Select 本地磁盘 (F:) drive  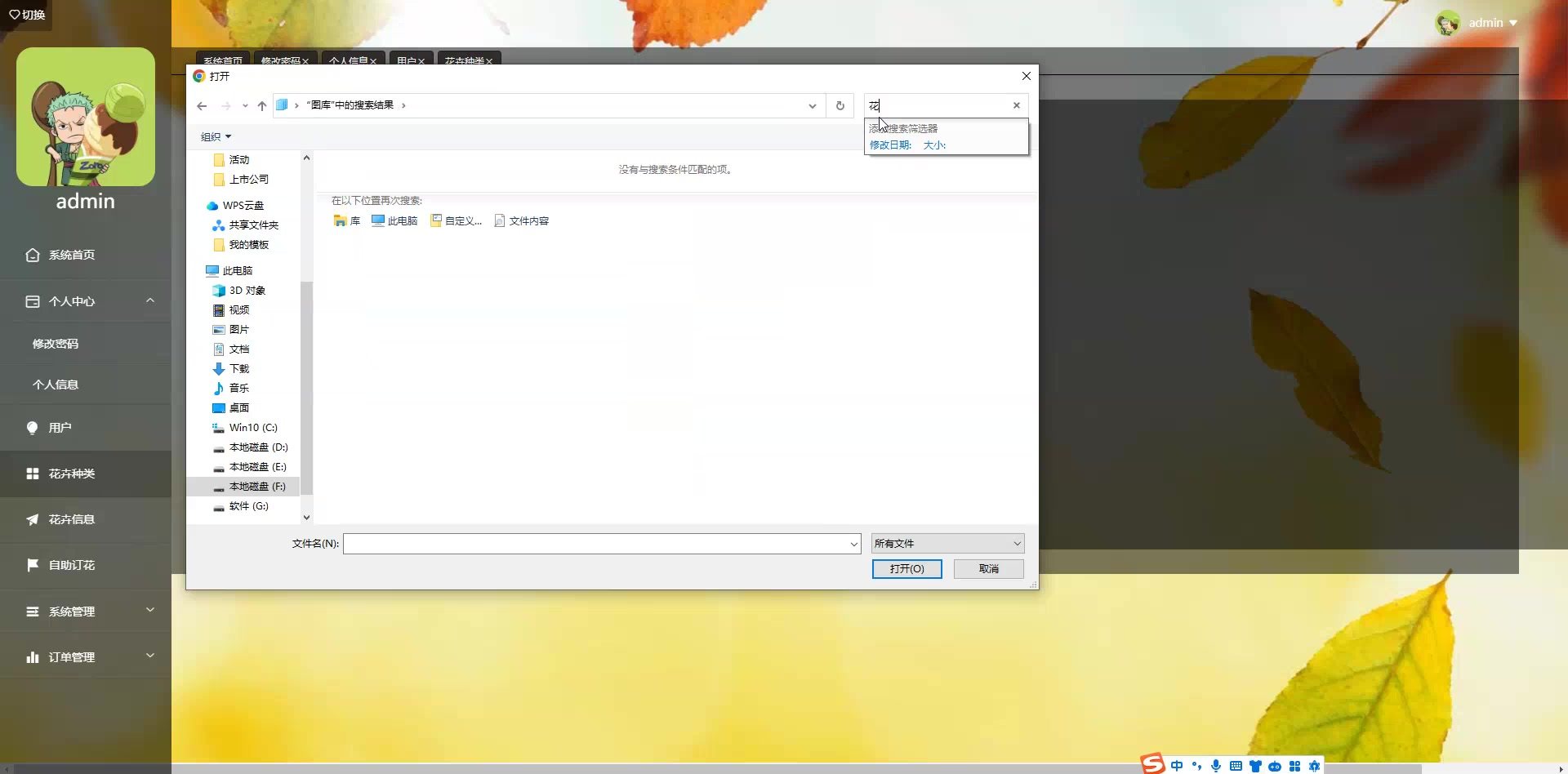(x=249, y=487)
